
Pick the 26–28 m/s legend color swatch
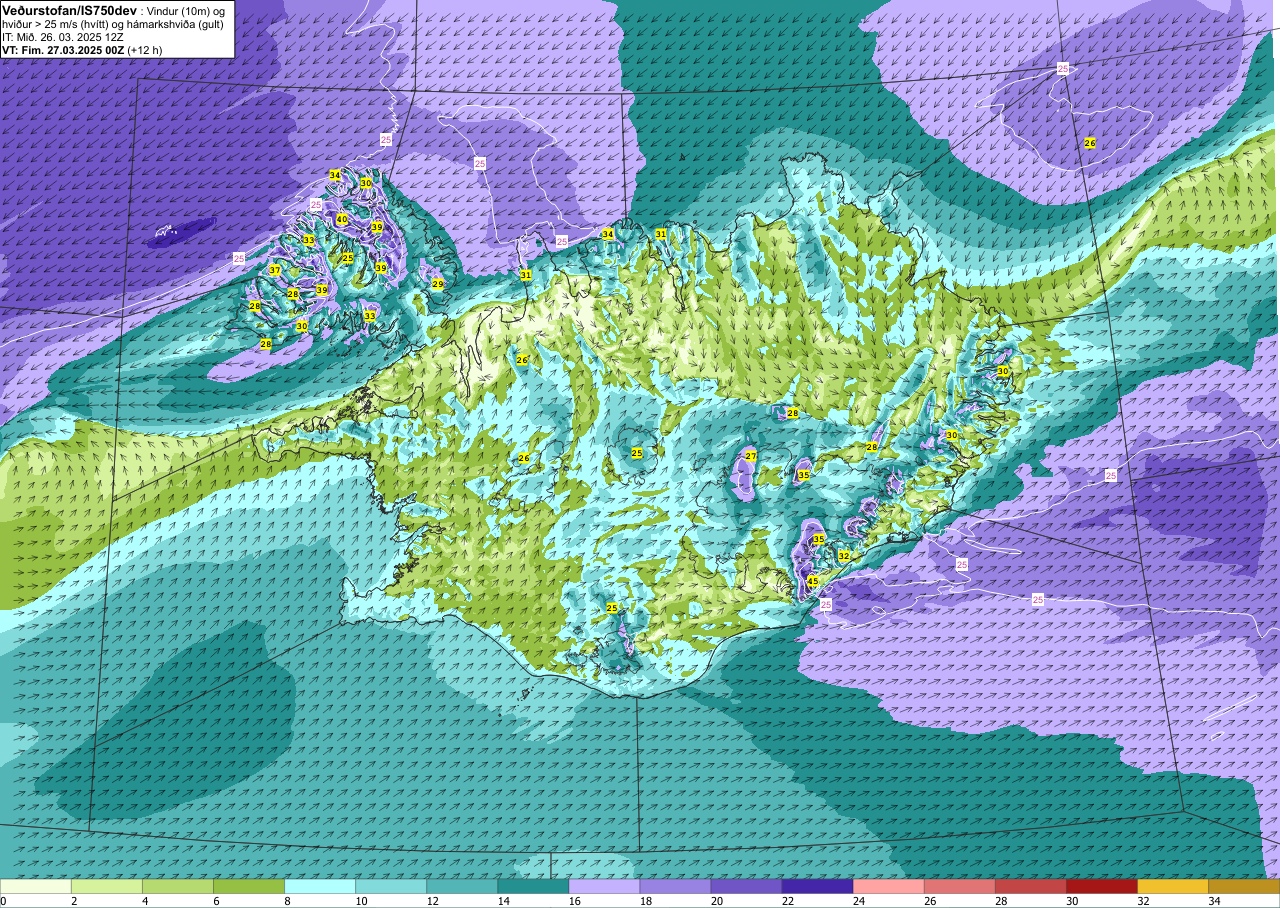(x=959, y=886)
